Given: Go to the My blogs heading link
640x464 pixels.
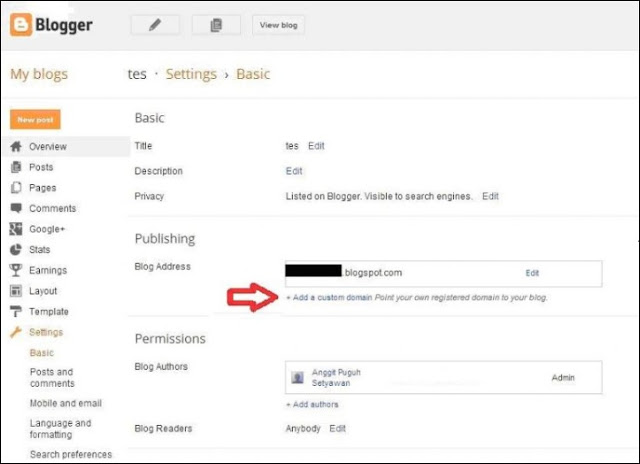Looking at the screenshot, I should pos(39,74).
